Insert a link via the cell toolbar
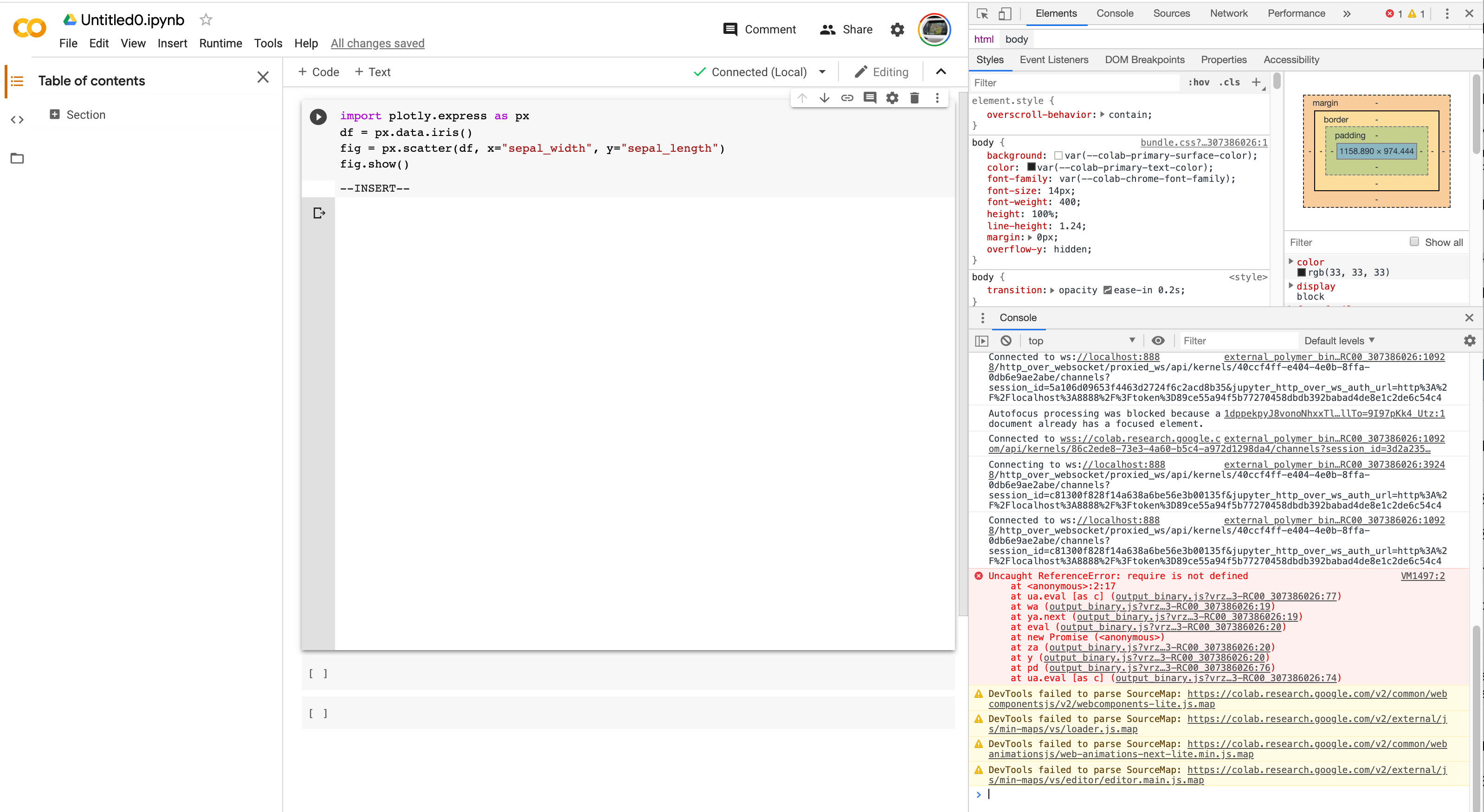This screenshot has width=1484, height=812. [x=847, y=98]
